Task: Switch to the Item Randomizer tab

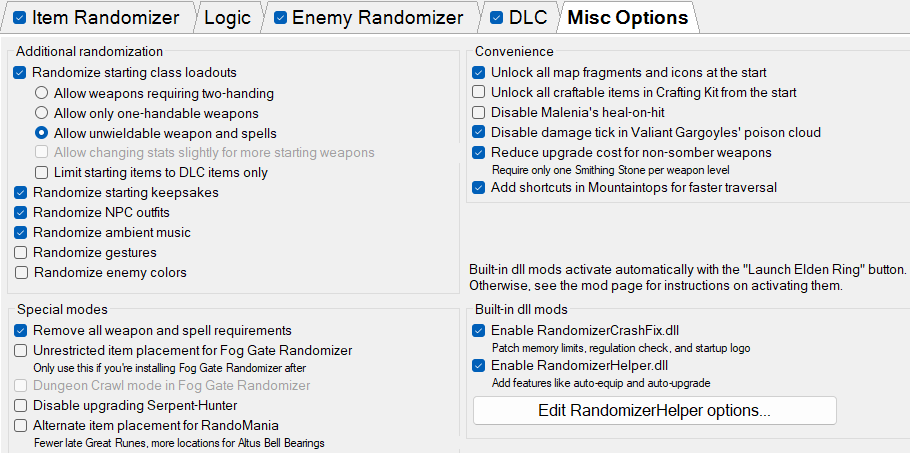Action: (107, 17)
